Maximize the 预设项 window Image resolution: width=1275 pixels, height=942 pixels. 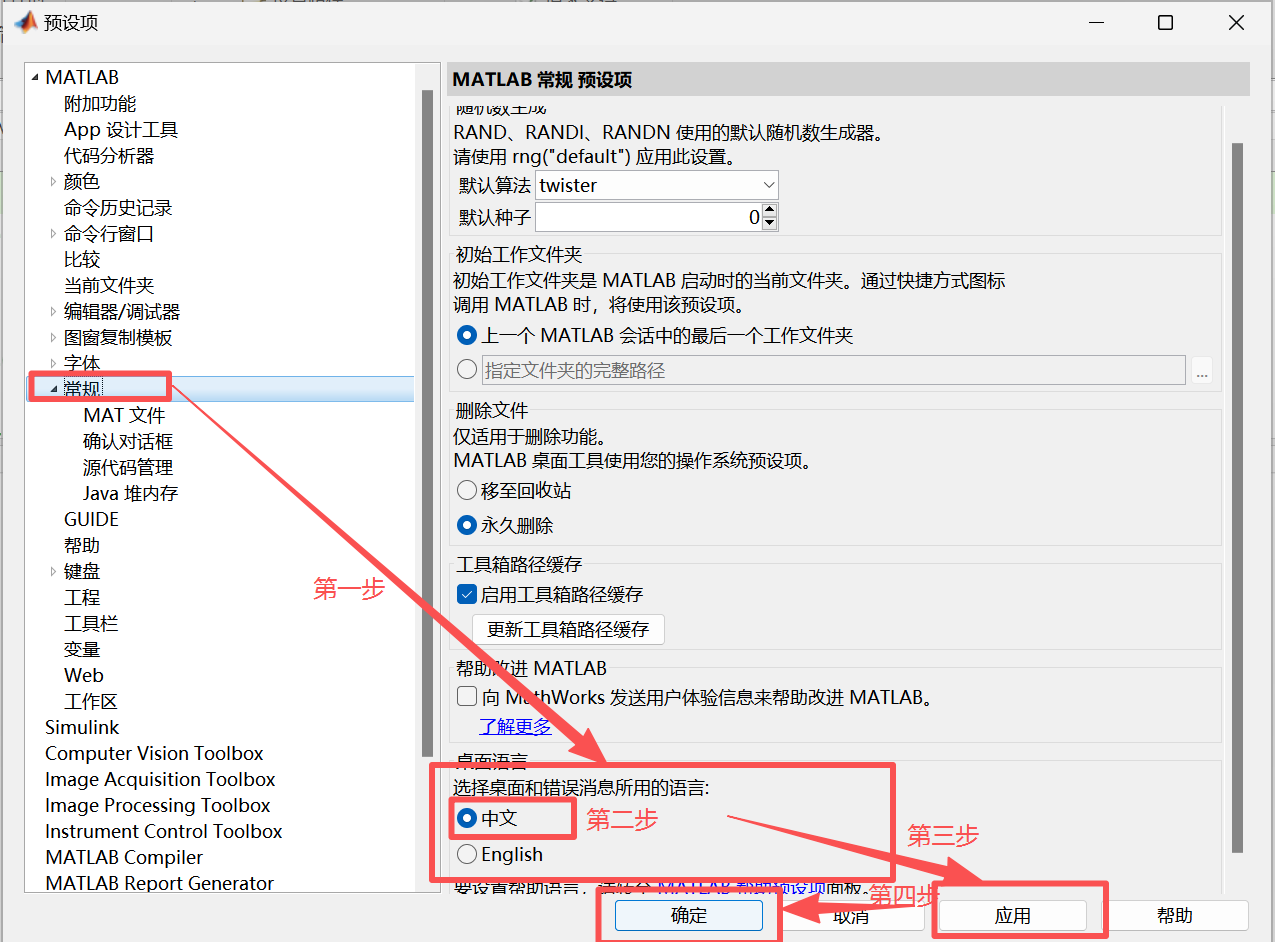(x=1165, y=23)
